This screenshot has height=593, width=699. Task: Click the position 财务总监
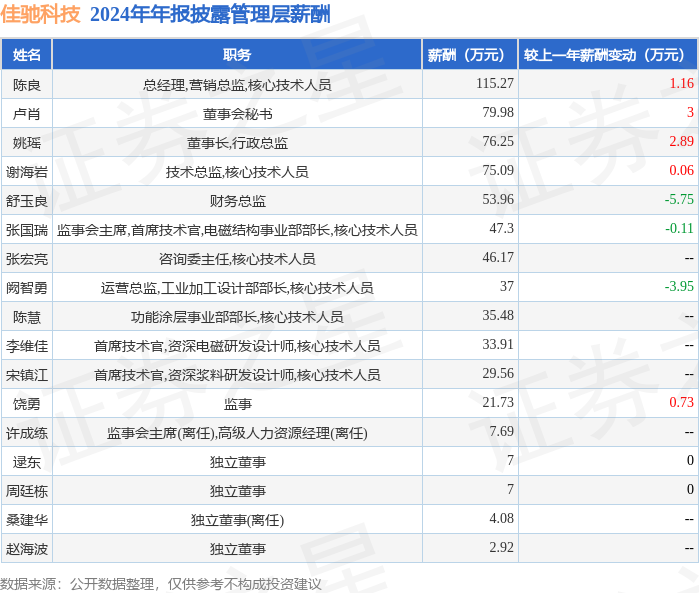[x=237, y=201]
